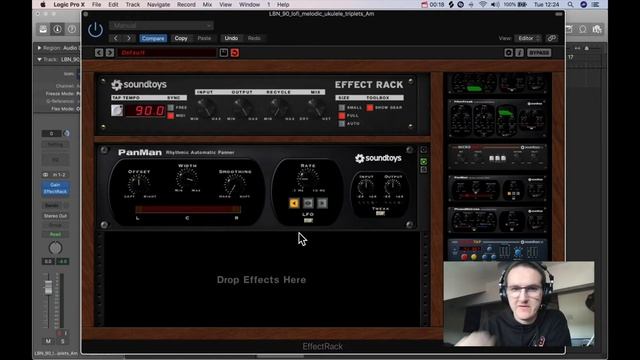Screen dimensions: 640x360
Task: Collapse the Track inspector disclosure triangle
Action: tap(39, 60)
